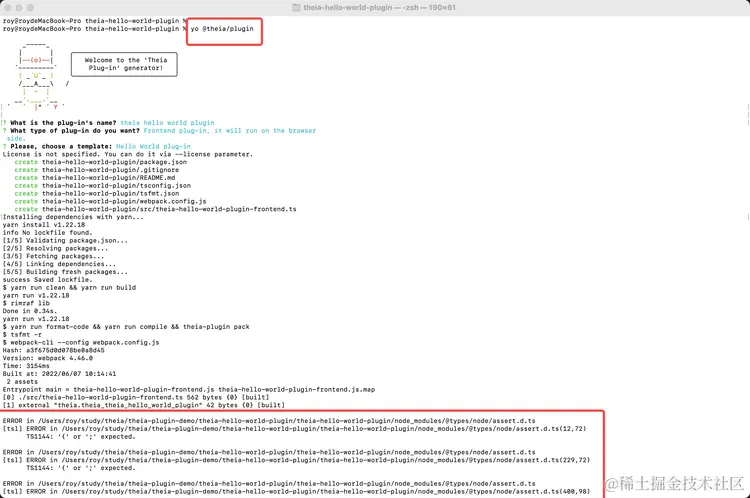Click the line 'Done in 0.34s.'

pos(30,311)
